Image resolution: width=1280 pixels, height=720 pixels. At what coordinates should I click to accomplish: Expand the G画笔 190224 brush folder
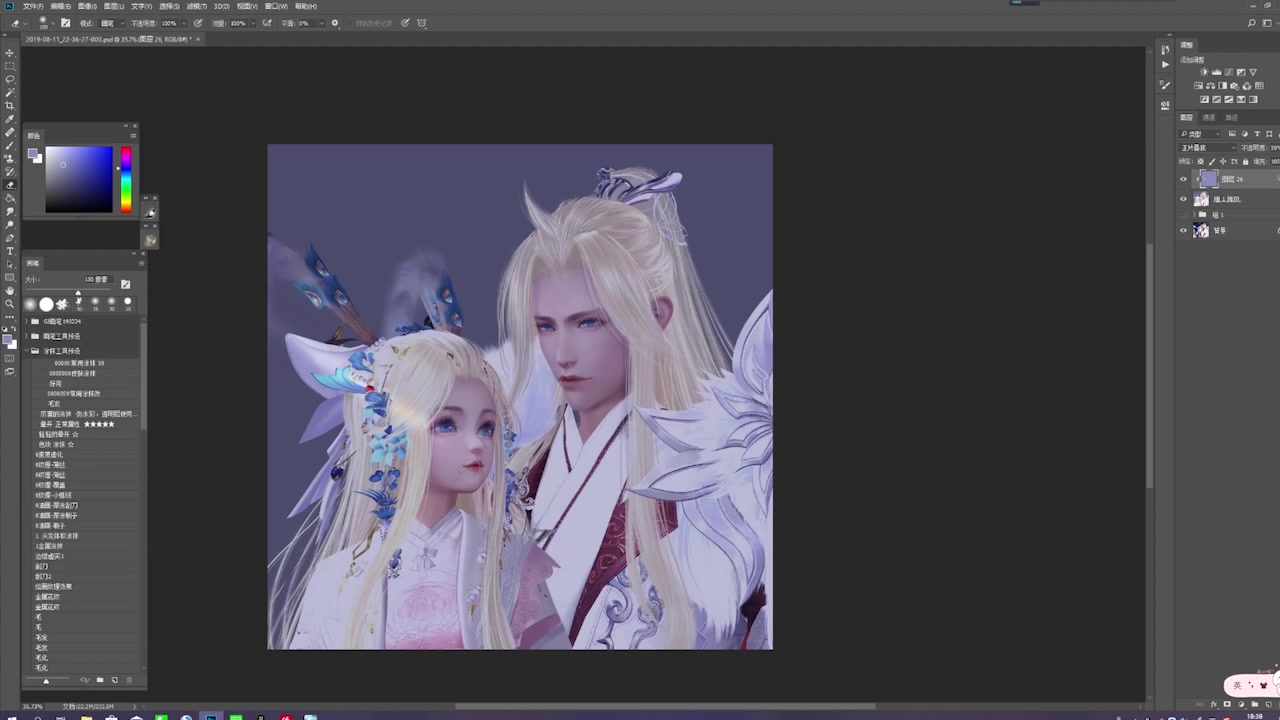(x=27, y=322)
